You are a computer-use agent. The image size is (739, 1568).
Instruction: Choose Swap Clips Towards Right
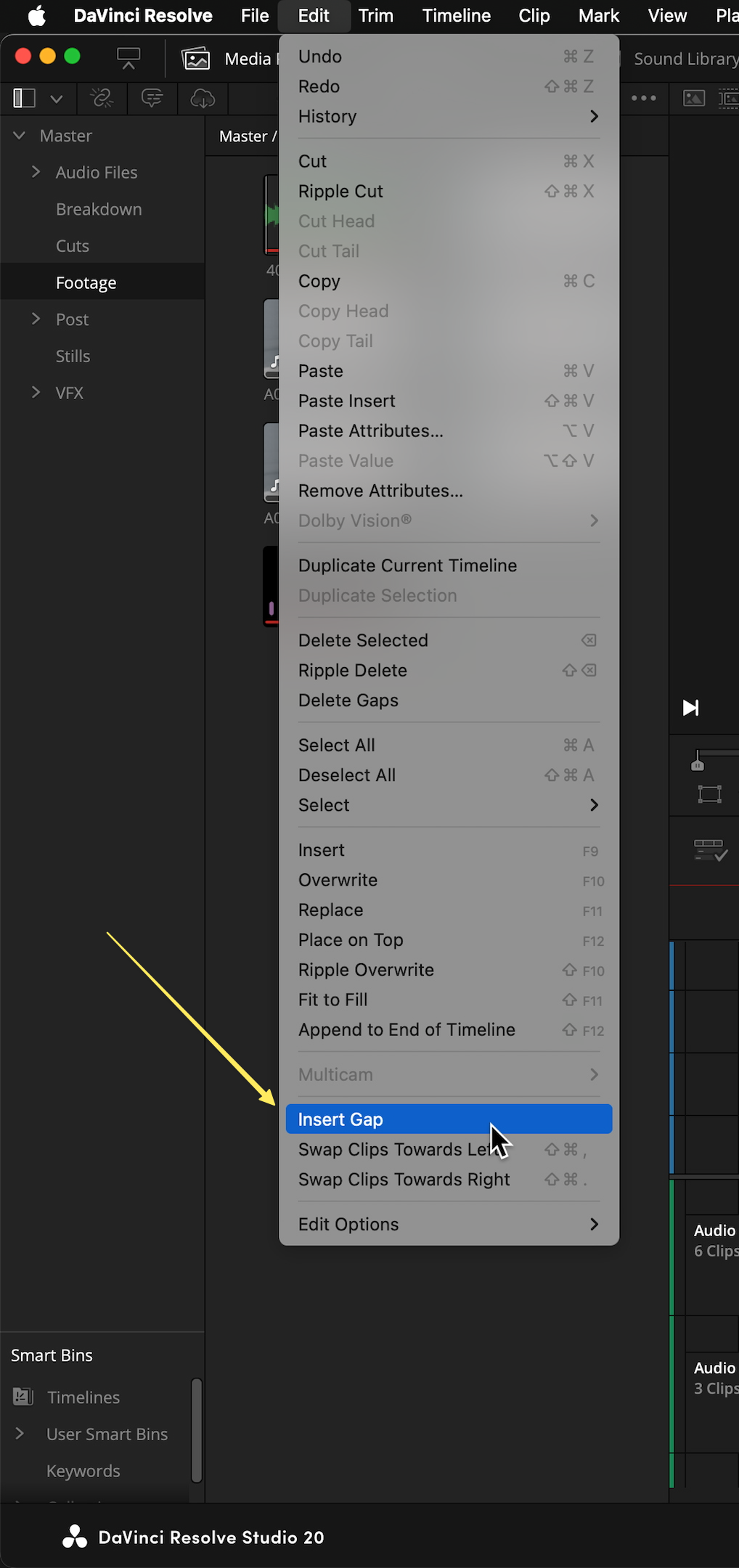449,1180
